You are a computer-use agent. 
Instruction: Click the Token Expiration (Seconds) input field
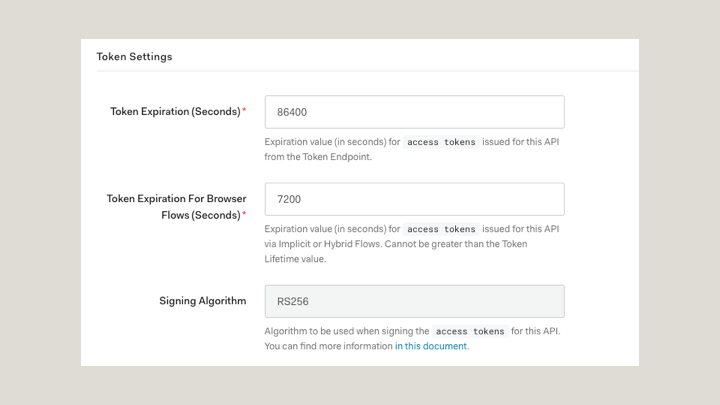point(414,112)
